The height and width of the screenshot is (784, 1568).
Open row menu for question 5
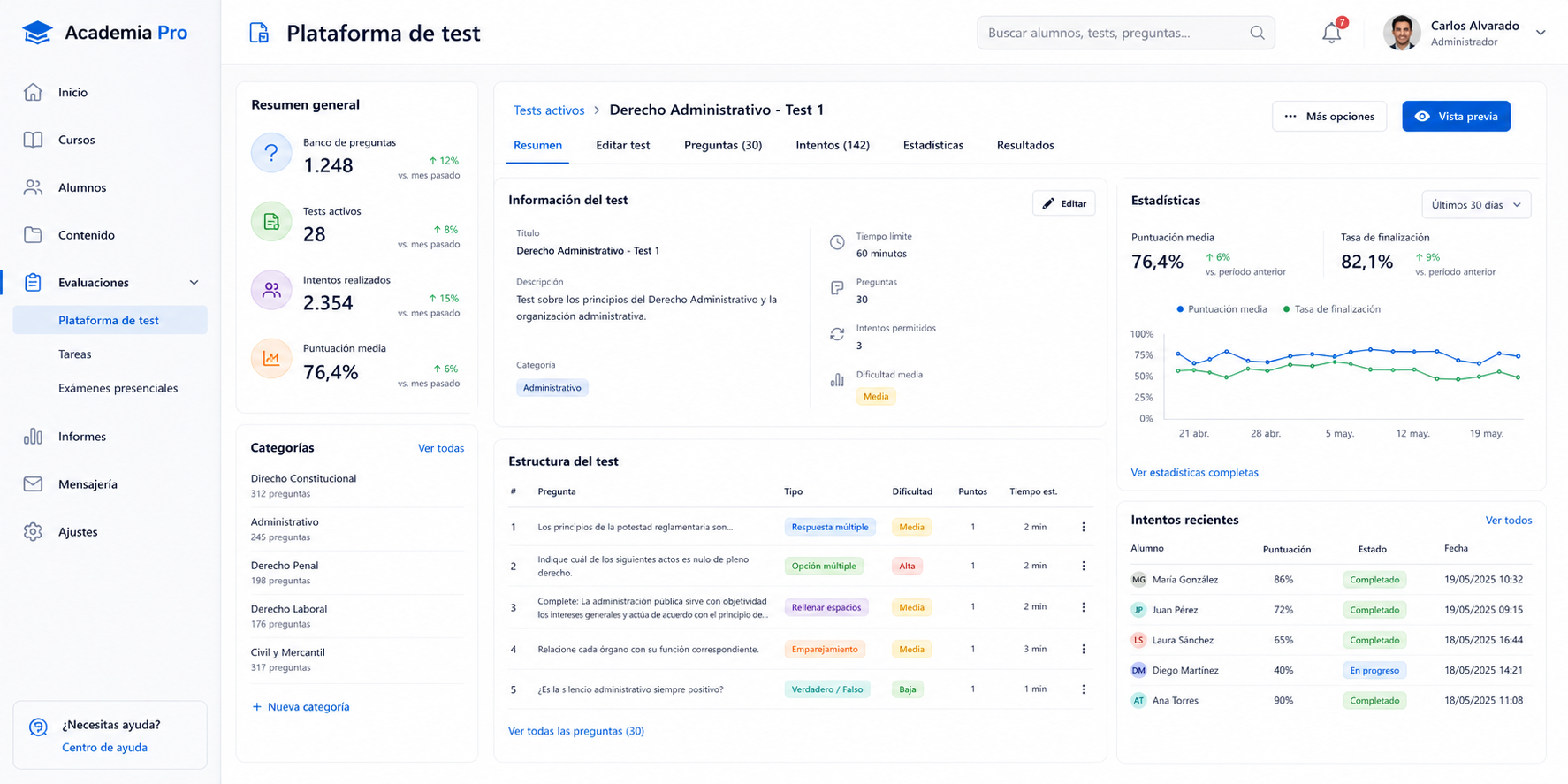coord(1084,689)
